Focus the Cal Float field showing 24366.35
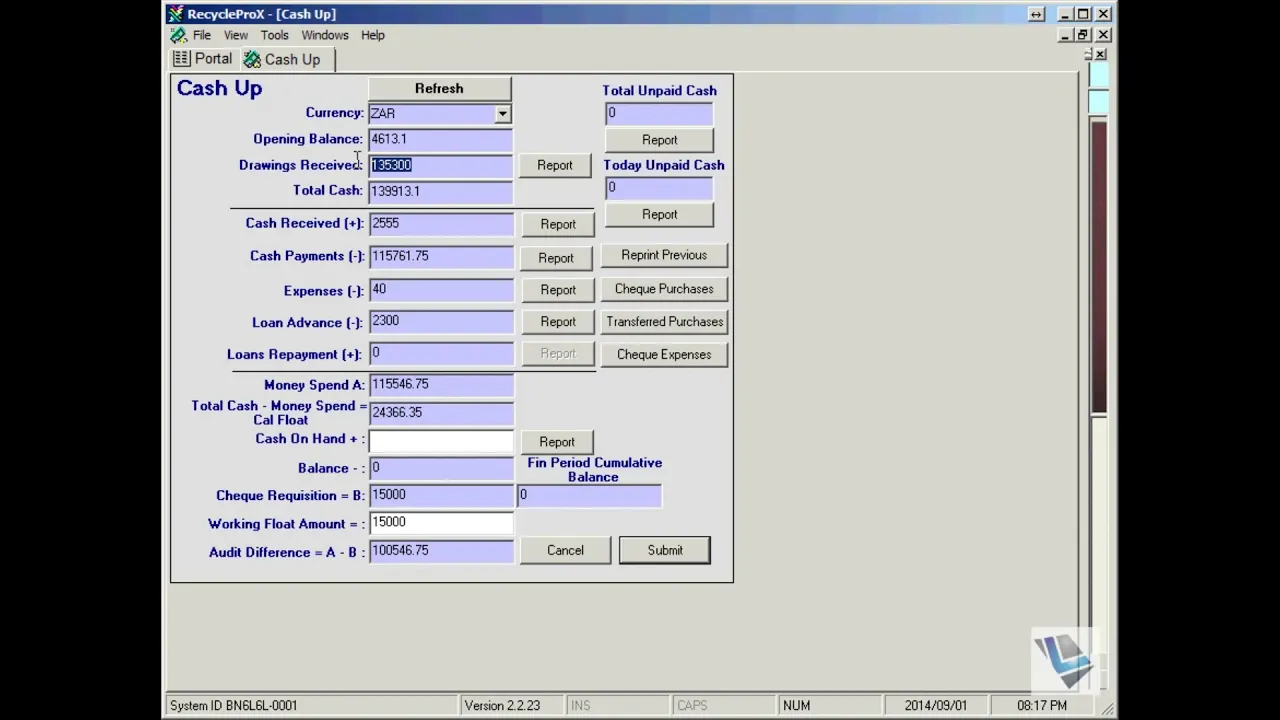1280x720 pixels. point(440,413)
